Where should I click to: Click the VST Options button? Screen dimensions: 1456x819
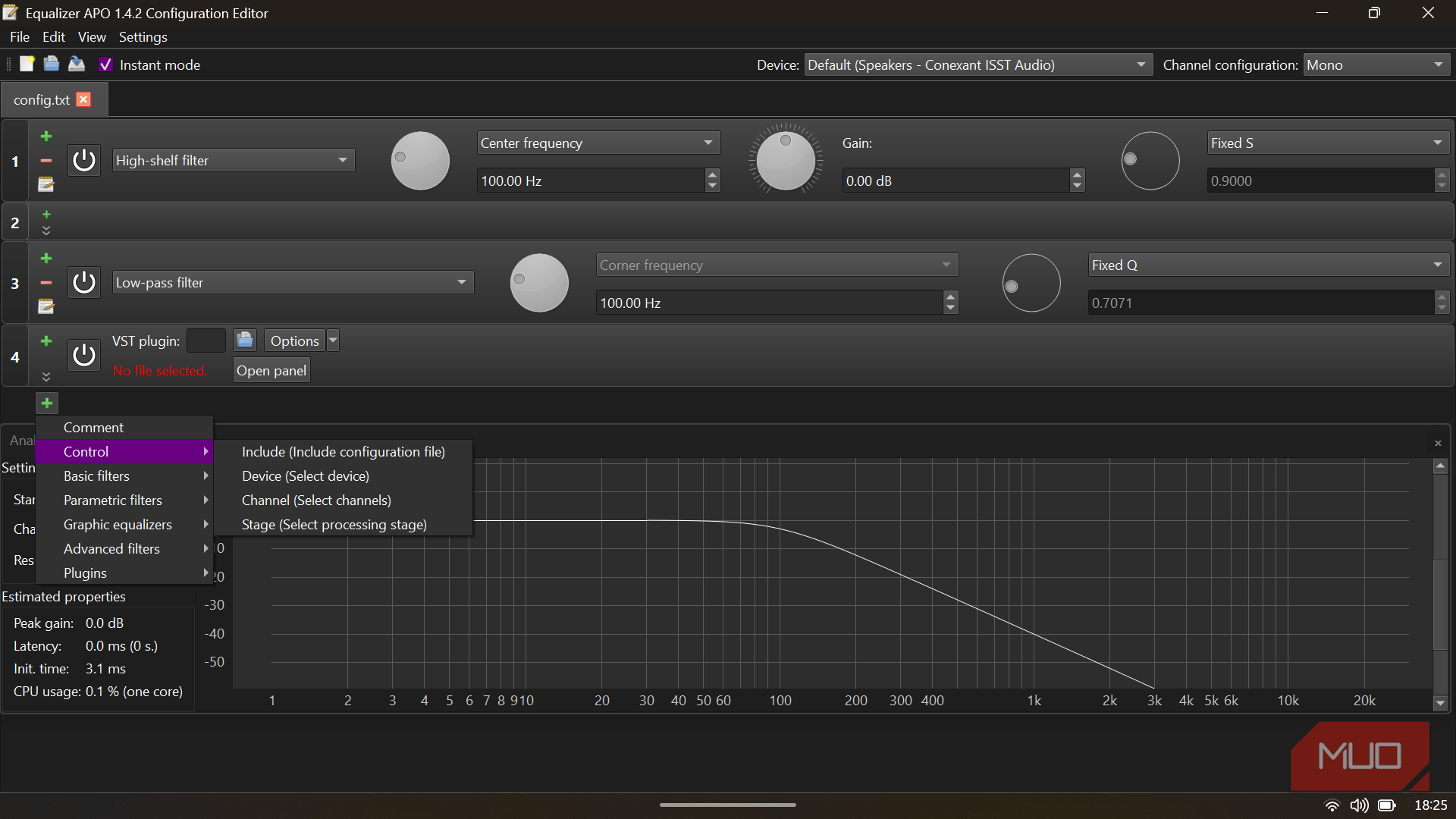point(294,341)
